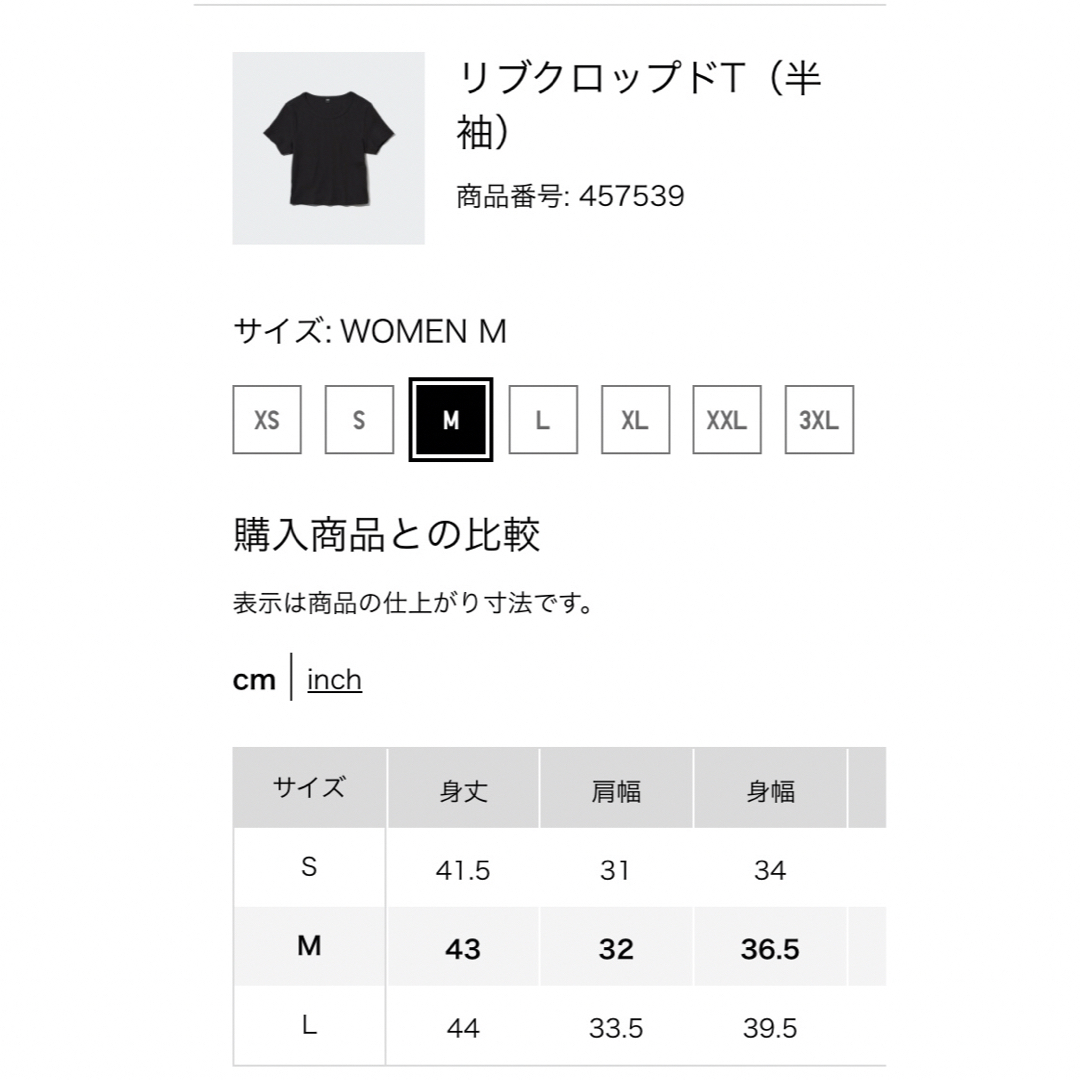Click the 購入商品との比較 heading
The image size is (1080, 1080).
386,534
